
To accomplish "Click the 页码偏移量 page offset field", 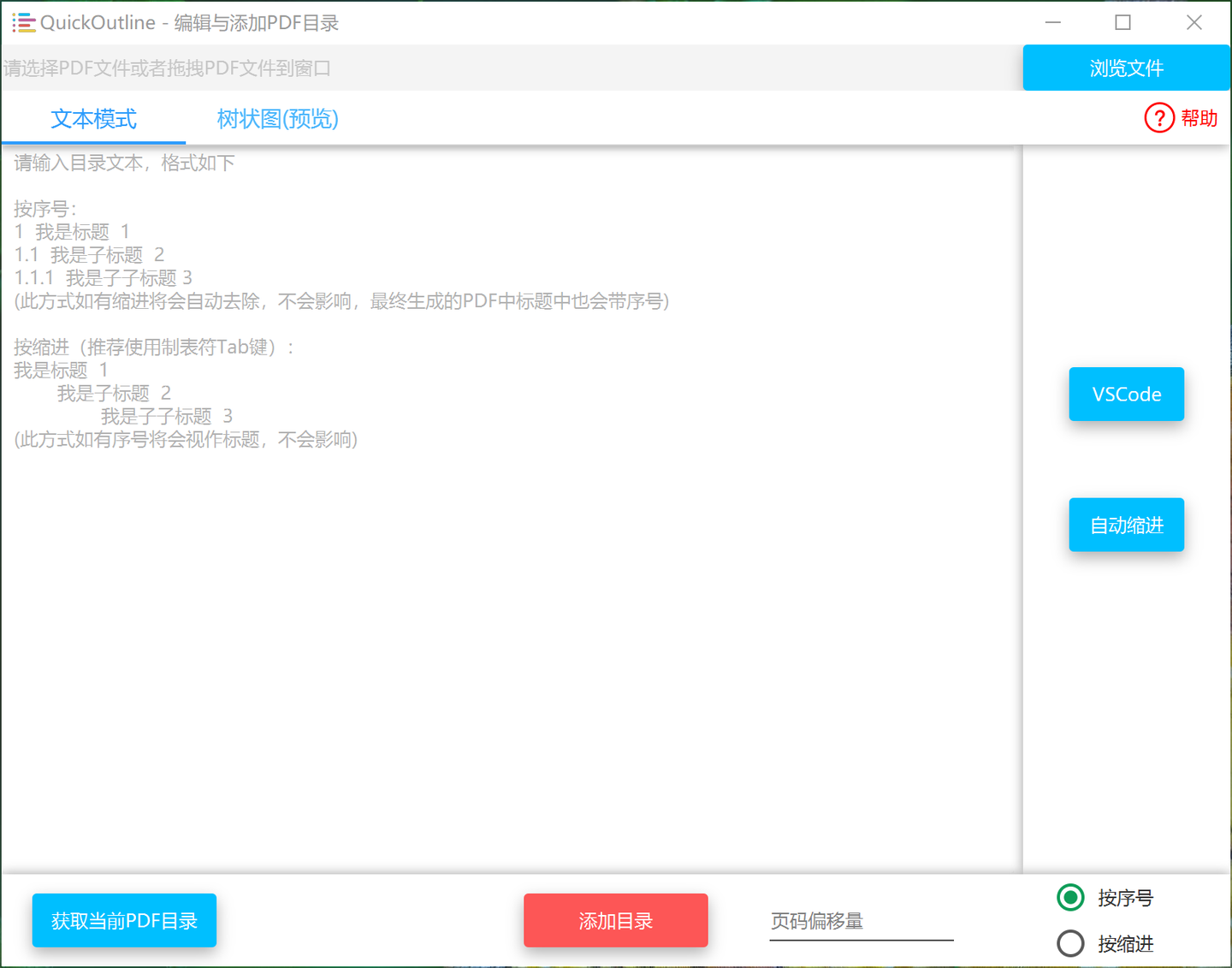I will coord(860,922).
